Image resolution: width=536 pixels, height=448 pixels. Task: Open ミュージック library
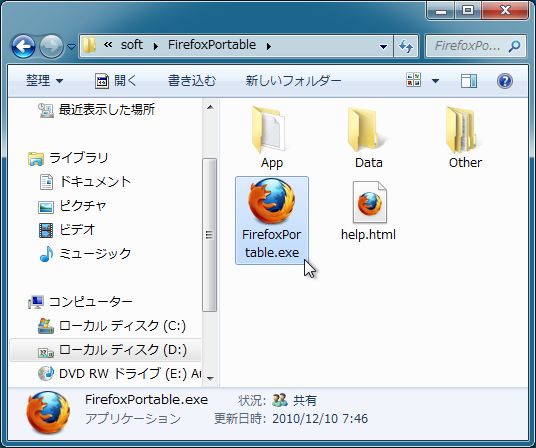point(95,253)
